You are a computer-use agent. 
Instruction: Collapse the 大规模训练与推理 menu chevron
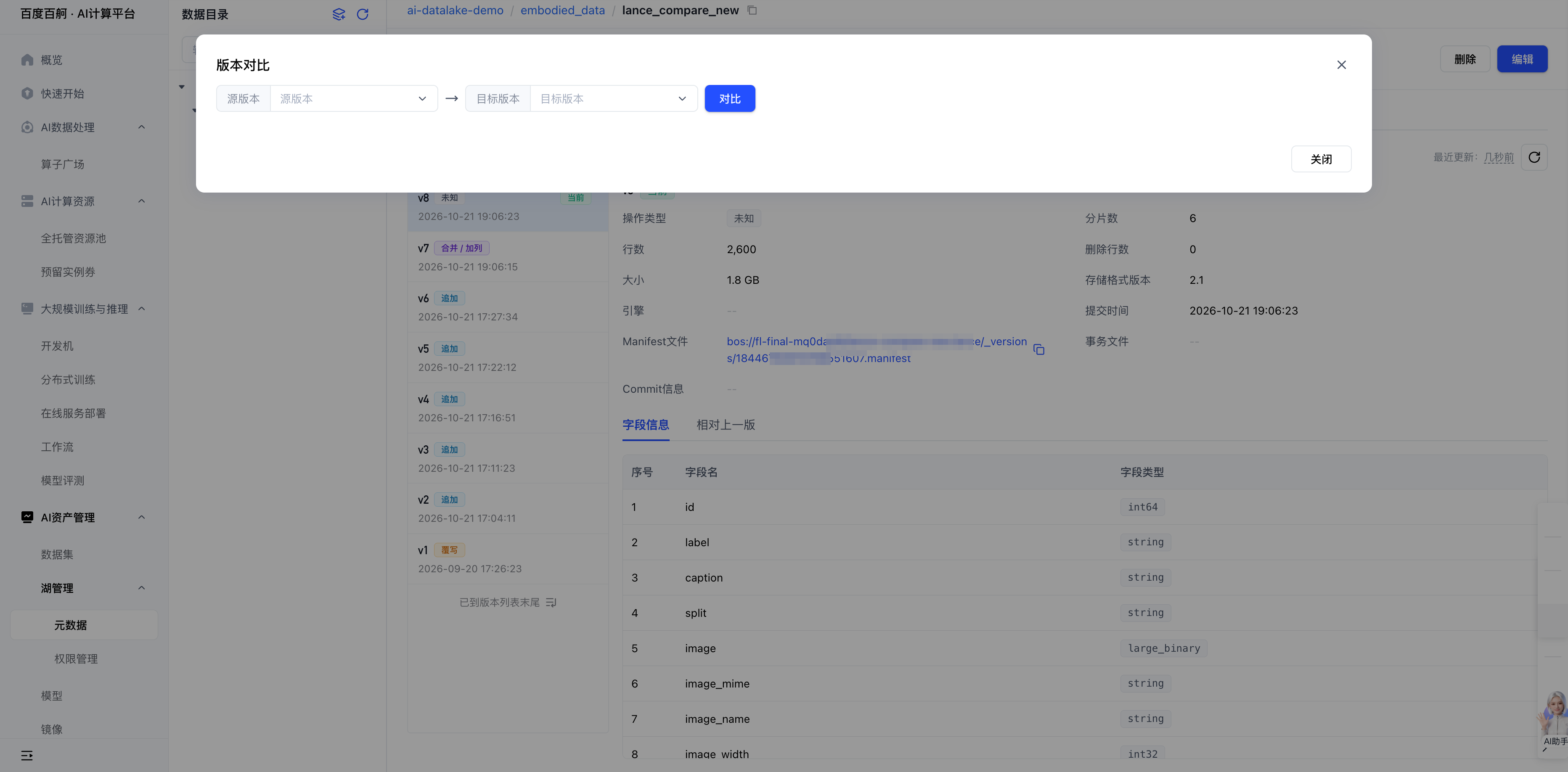[x=142, y=309]
